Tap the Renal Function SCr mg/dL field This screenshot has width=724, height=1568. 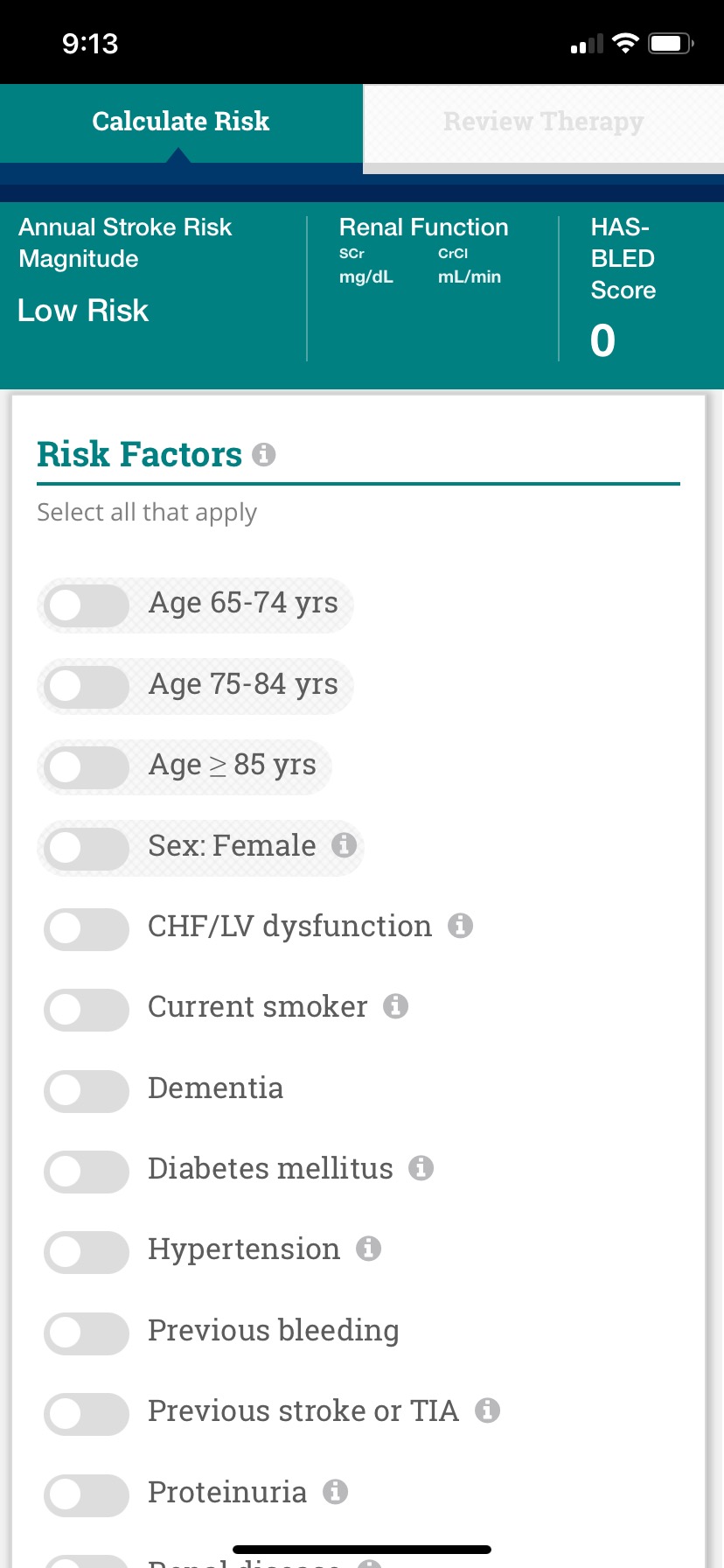[366, 266]
